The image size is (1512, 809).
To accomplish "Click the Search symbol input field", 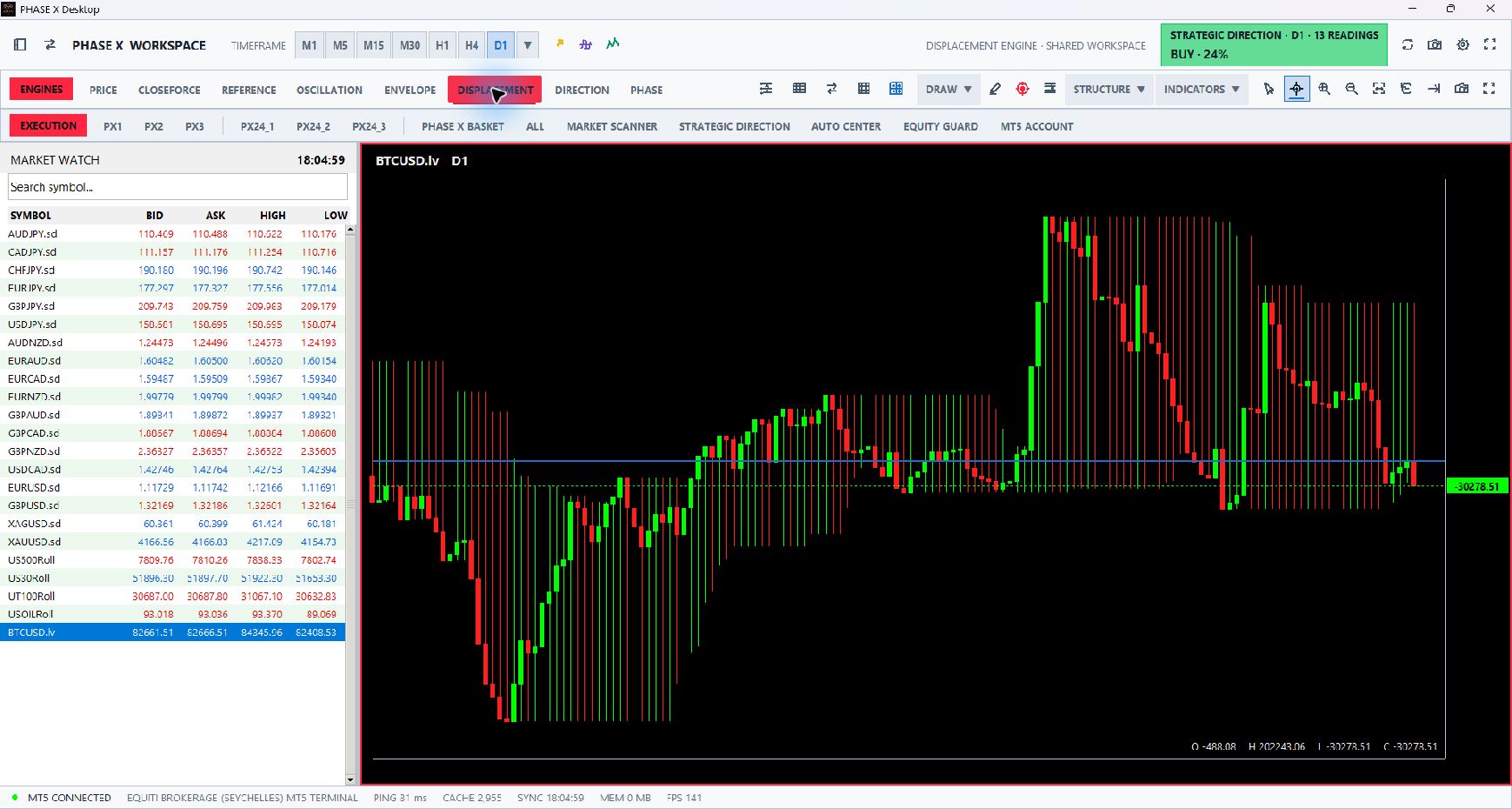I will (x=177, y=187).
